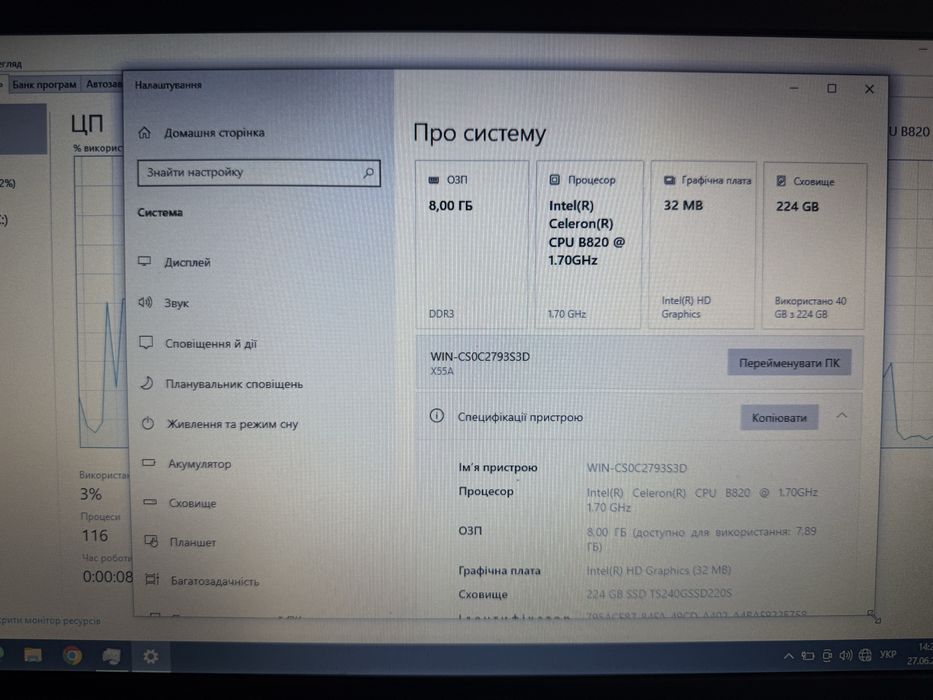Click the 3% usage value in Task Manager
Image resolution: width=933 pixels, height=700 pixels.
tap(91, 494)
